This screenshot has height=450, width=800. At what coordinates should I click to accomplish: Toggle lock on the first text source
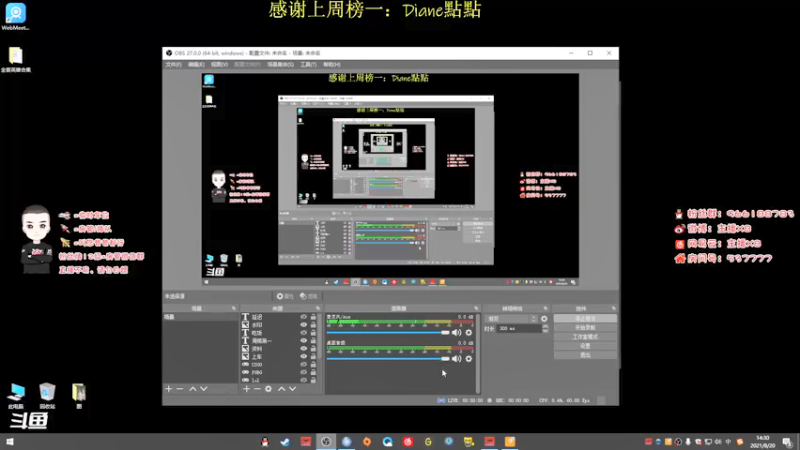313,317
